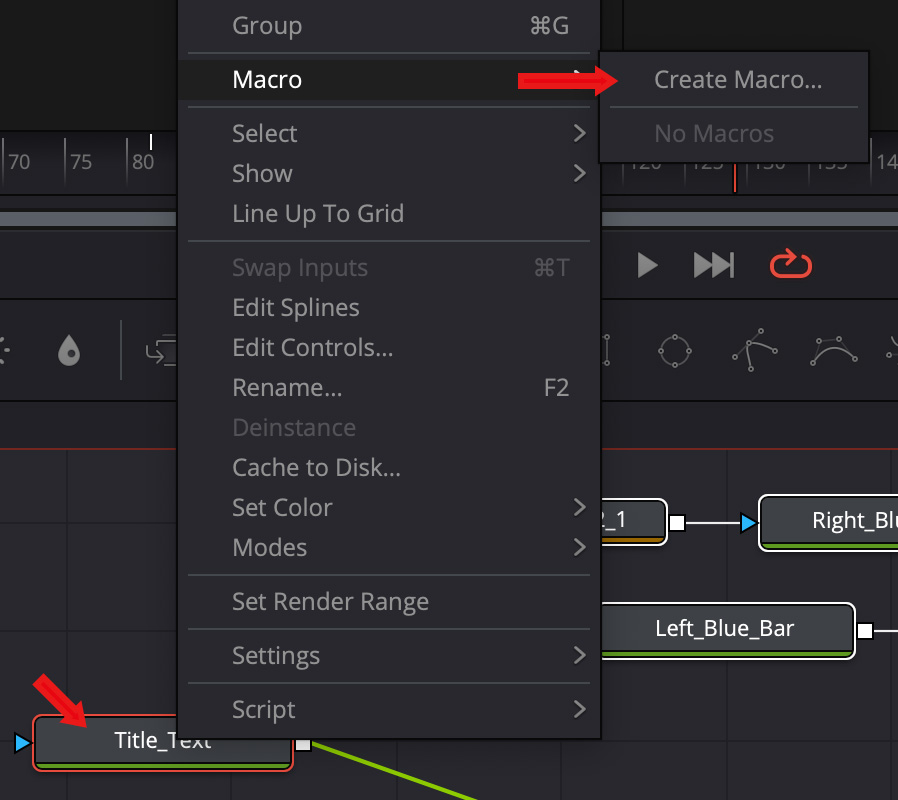Select the Blur droplet tool icon
This screenshot has width=898, height=800.
coord(69,351)
